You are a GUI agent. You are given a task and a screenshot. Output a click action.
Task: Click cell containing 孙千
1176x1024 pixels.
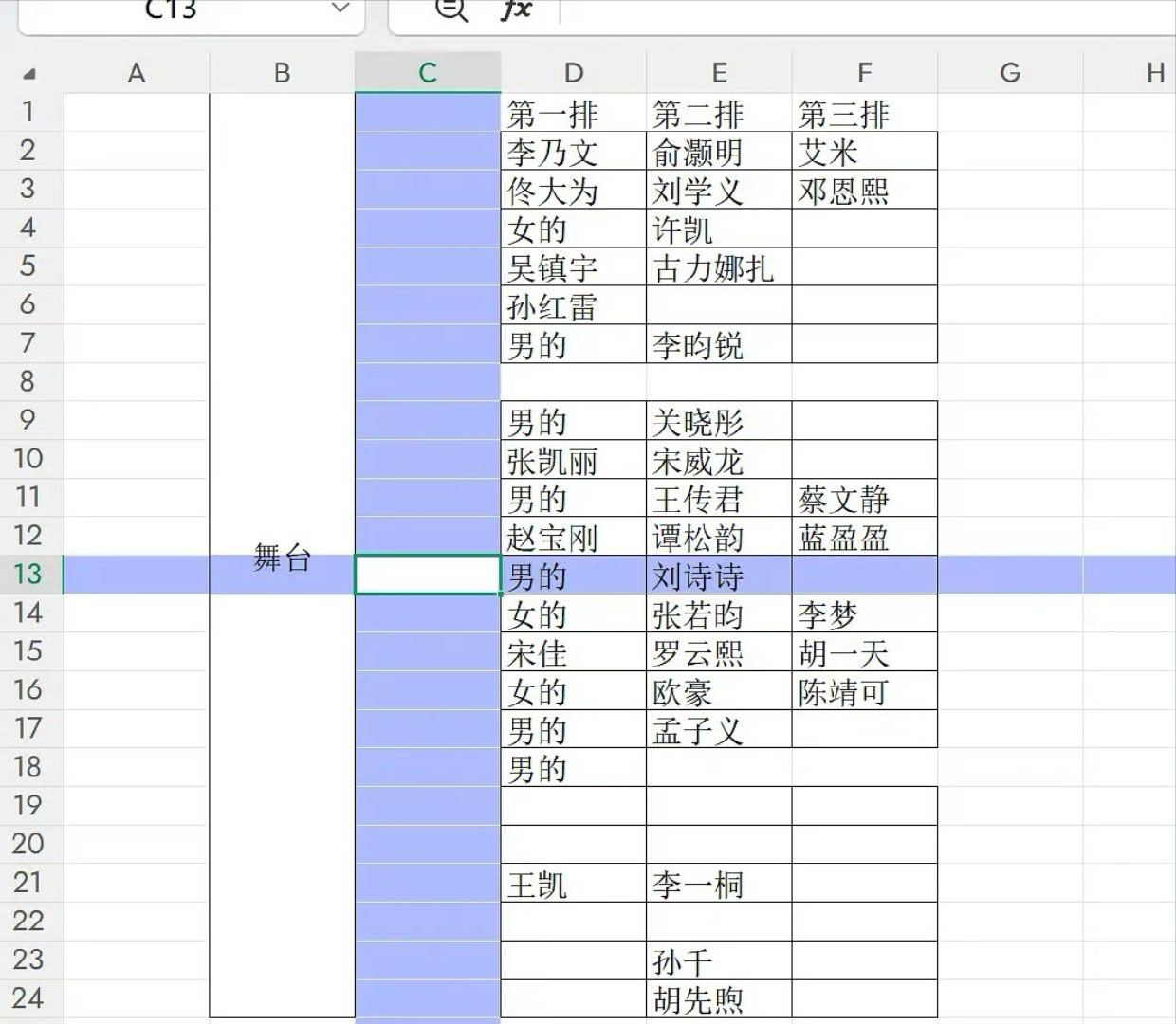coord(719,960)
